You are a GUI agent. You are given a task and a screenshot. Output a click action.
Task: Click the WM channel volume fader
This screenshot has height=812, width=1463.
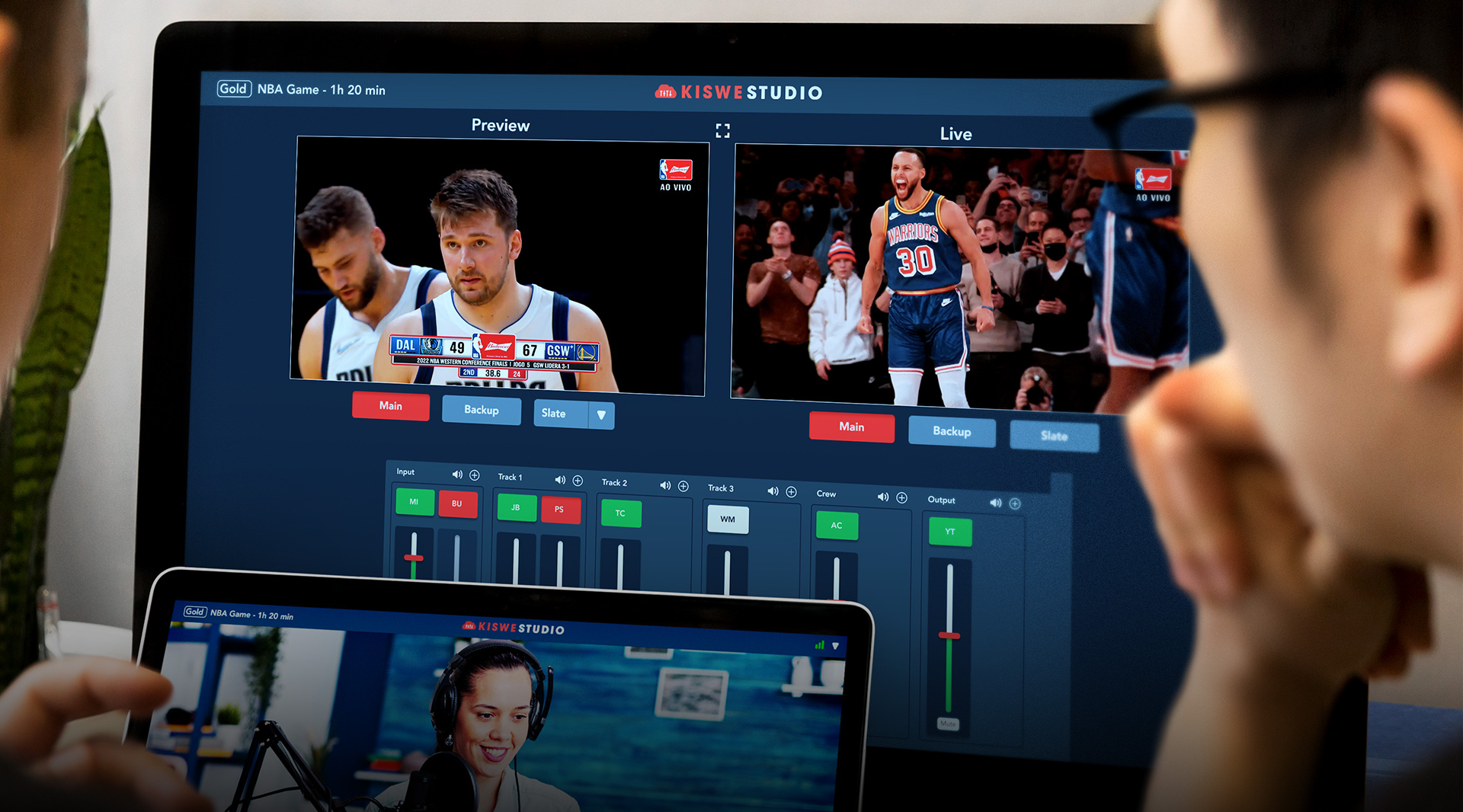(x=727, y=571)
